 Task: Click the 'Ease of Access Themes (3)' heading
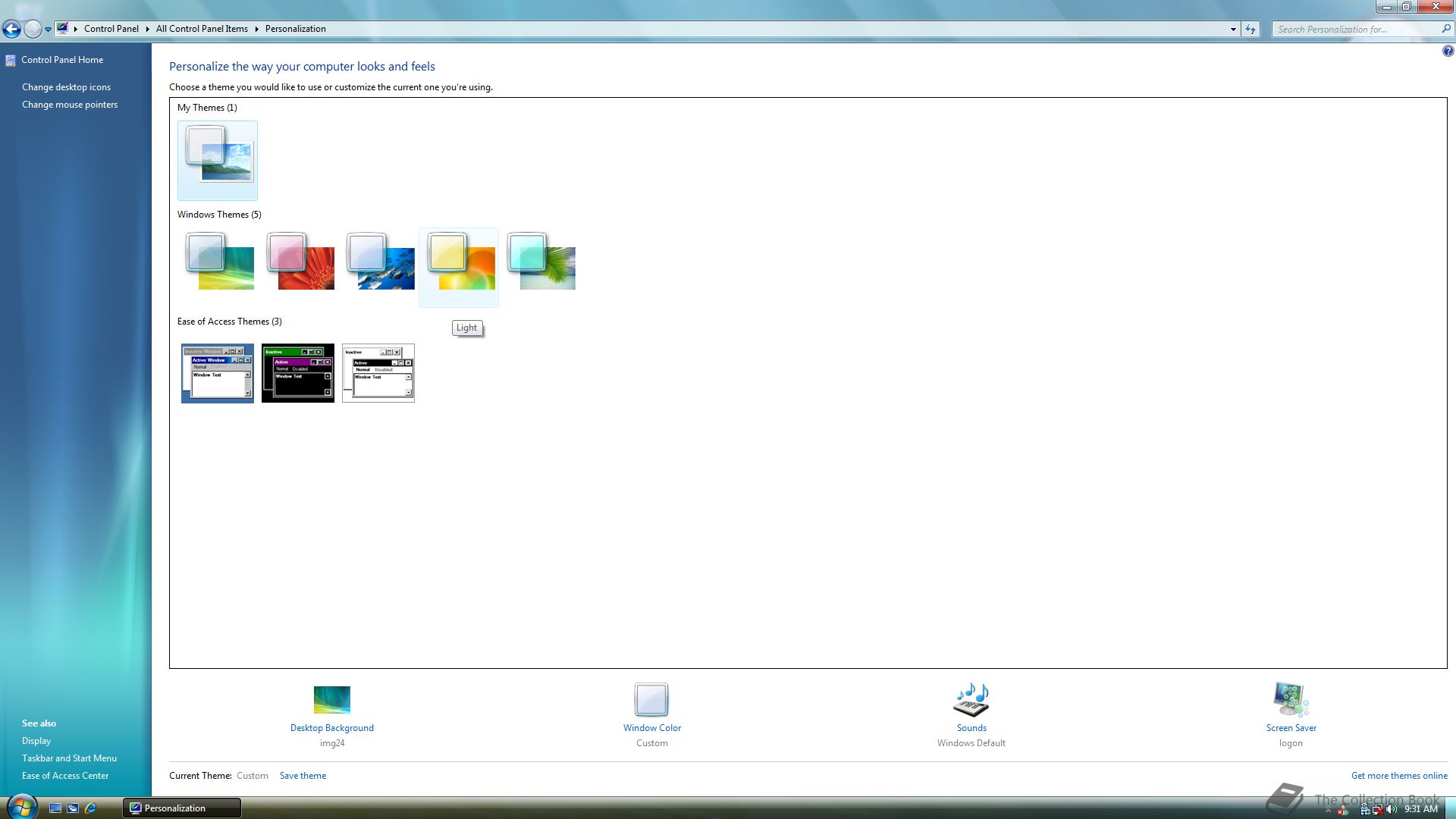point(230,322)
